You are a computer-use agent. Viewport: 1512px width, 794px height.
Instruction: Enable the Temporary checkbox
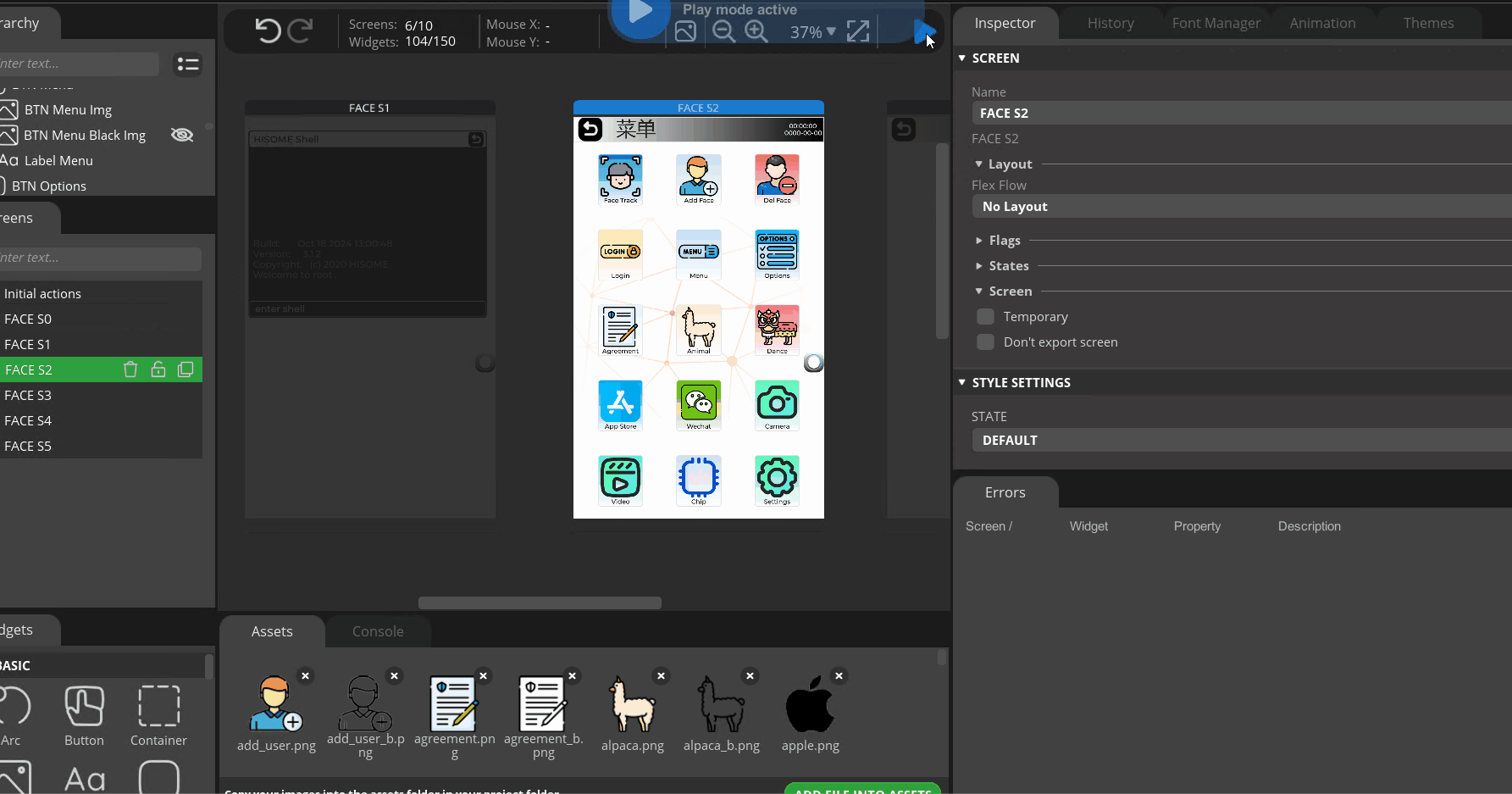click(x=985, y=316)
